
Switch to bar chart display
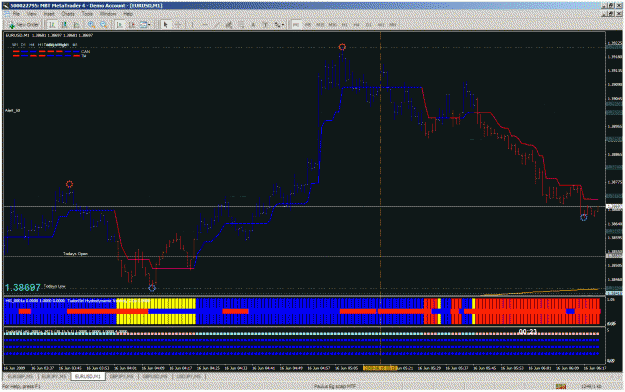52,25
